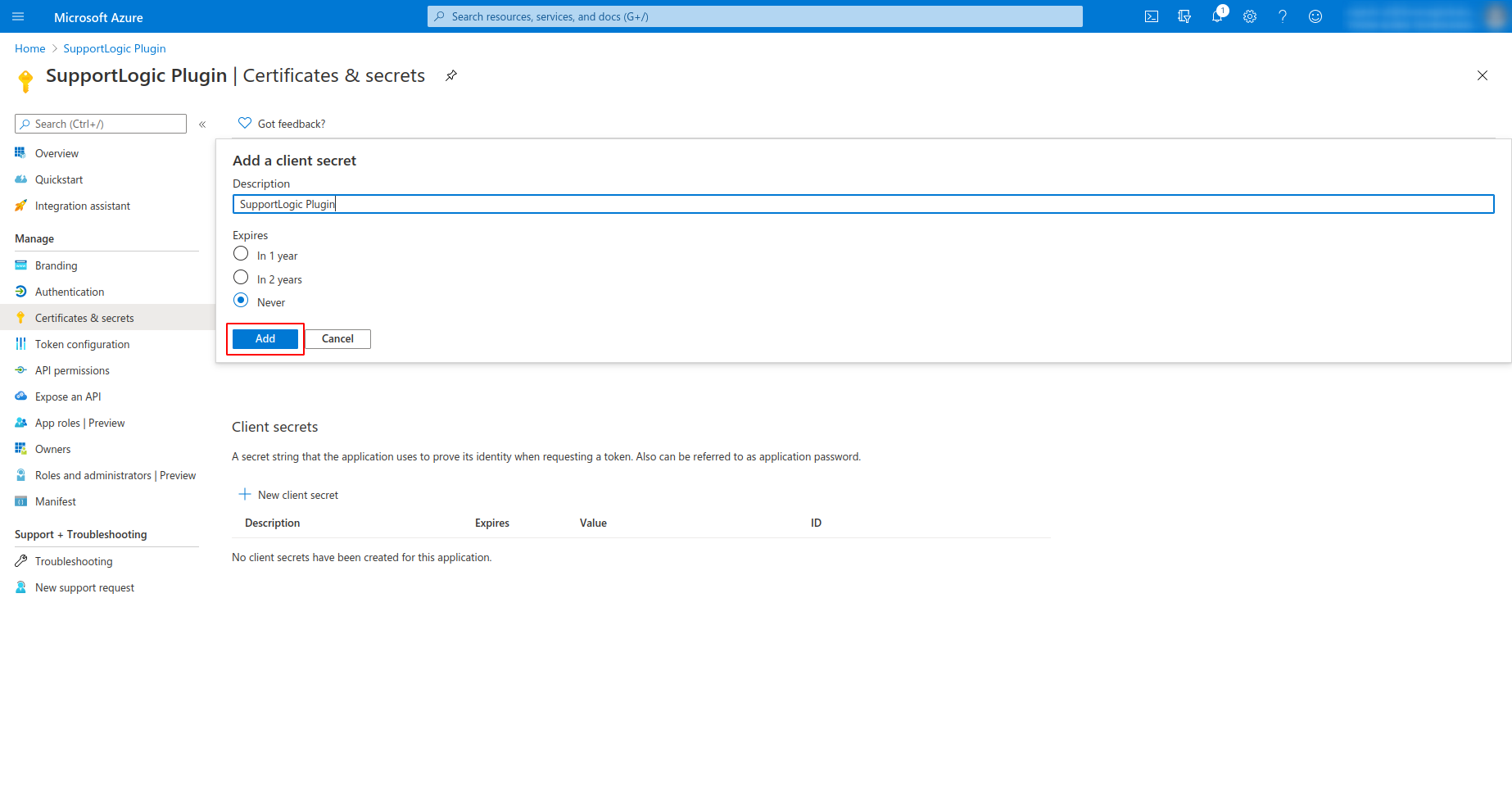The width and height of the screenshot is (1512, 802).
Task: Select the Never expiry option
Action: tap(241, 300)
